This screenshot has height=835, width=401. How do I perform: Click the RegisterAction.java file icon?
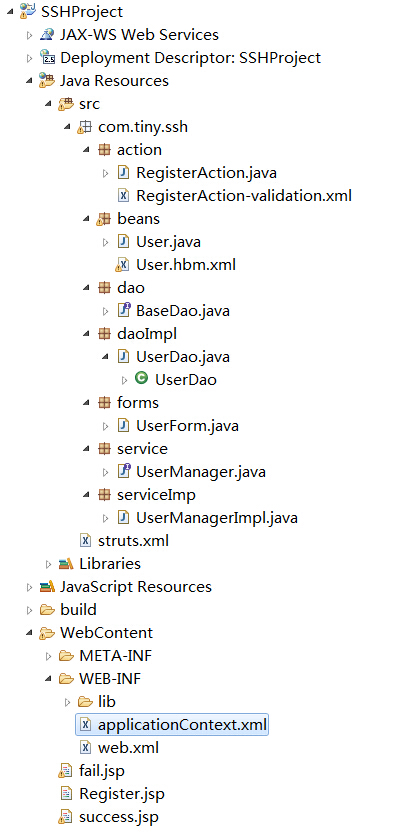(x=123, y=173)
